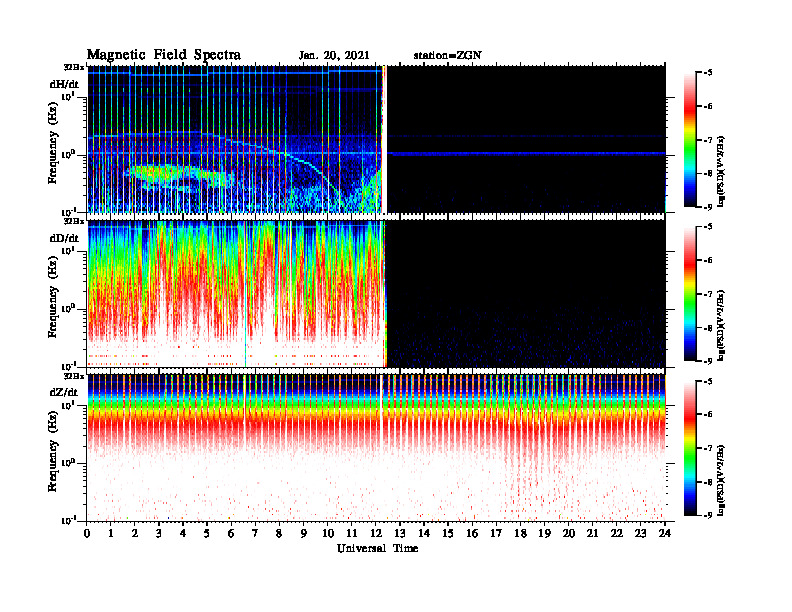Click the "7" hour tick label
792x612 pixels.
tap(255, 534)
